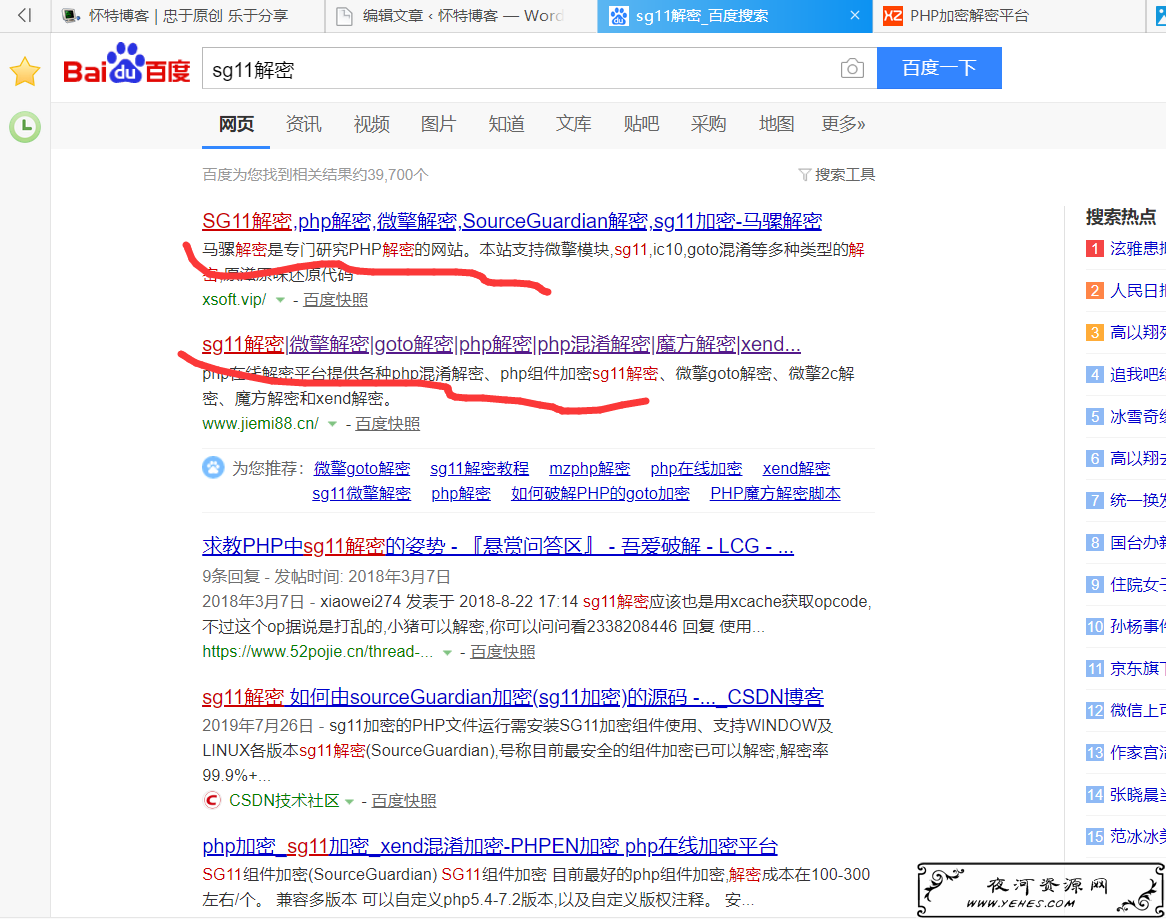This screenshot has width=1166, height=919.
Task: Click the 百度一下 search button
Action: click(939, 68)
